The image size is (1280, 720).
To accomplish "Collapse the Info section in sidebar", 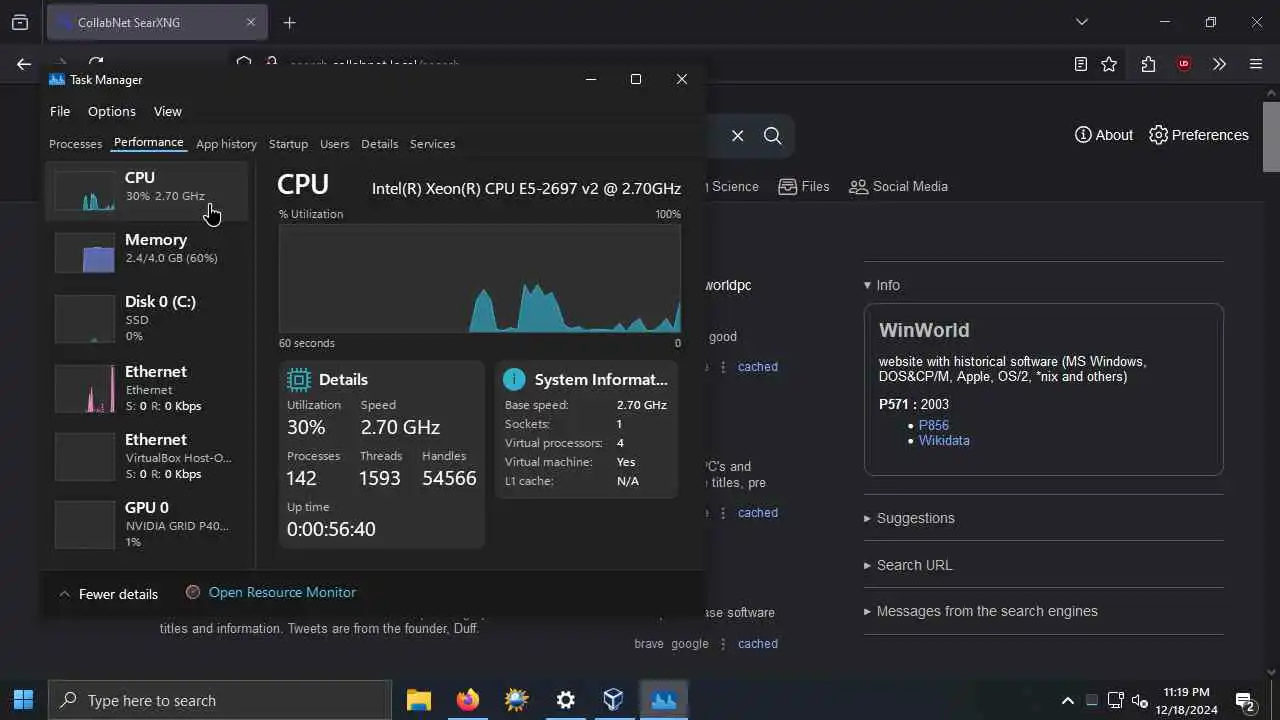I will 882,285.
